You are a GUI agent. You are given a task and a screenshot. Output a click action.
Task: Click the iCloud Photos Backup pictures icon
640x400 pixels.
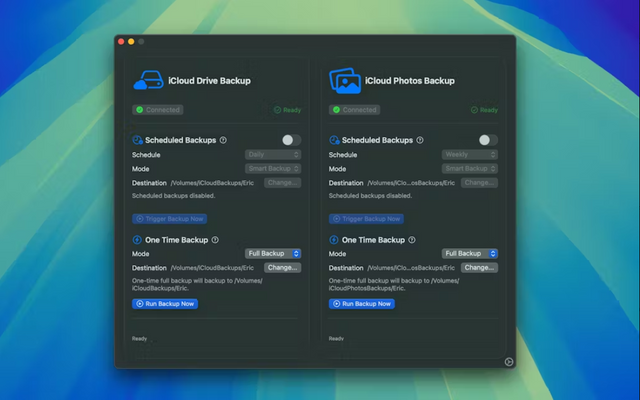click(345, 80)
